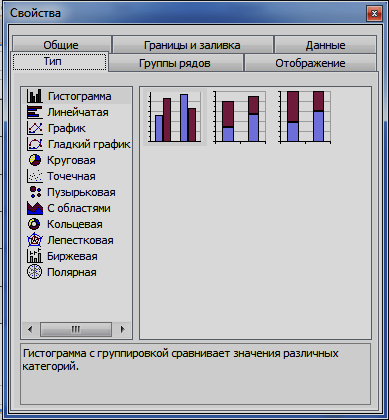The image size is (389, 420).
Task: Pick the Пузырьковая bubble chart icon
Action: click(35, 192)
